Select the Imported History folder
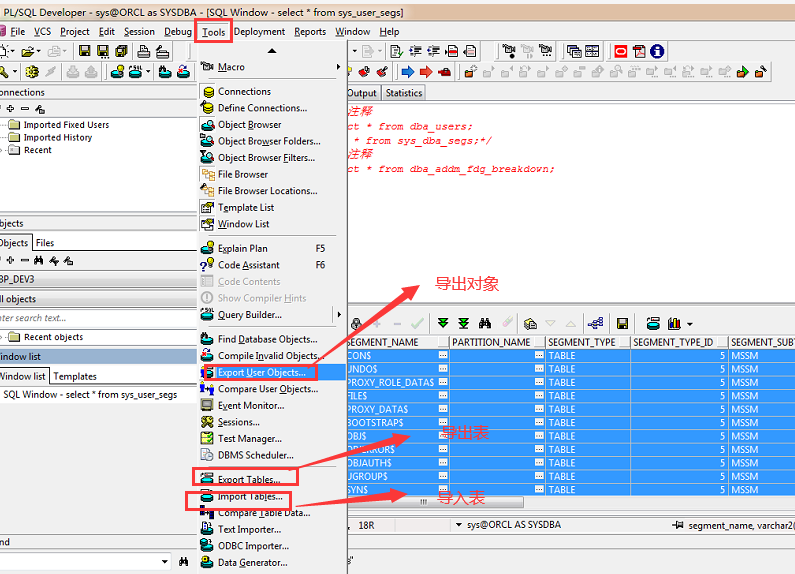795x574 pixels. tap(58, 137)
